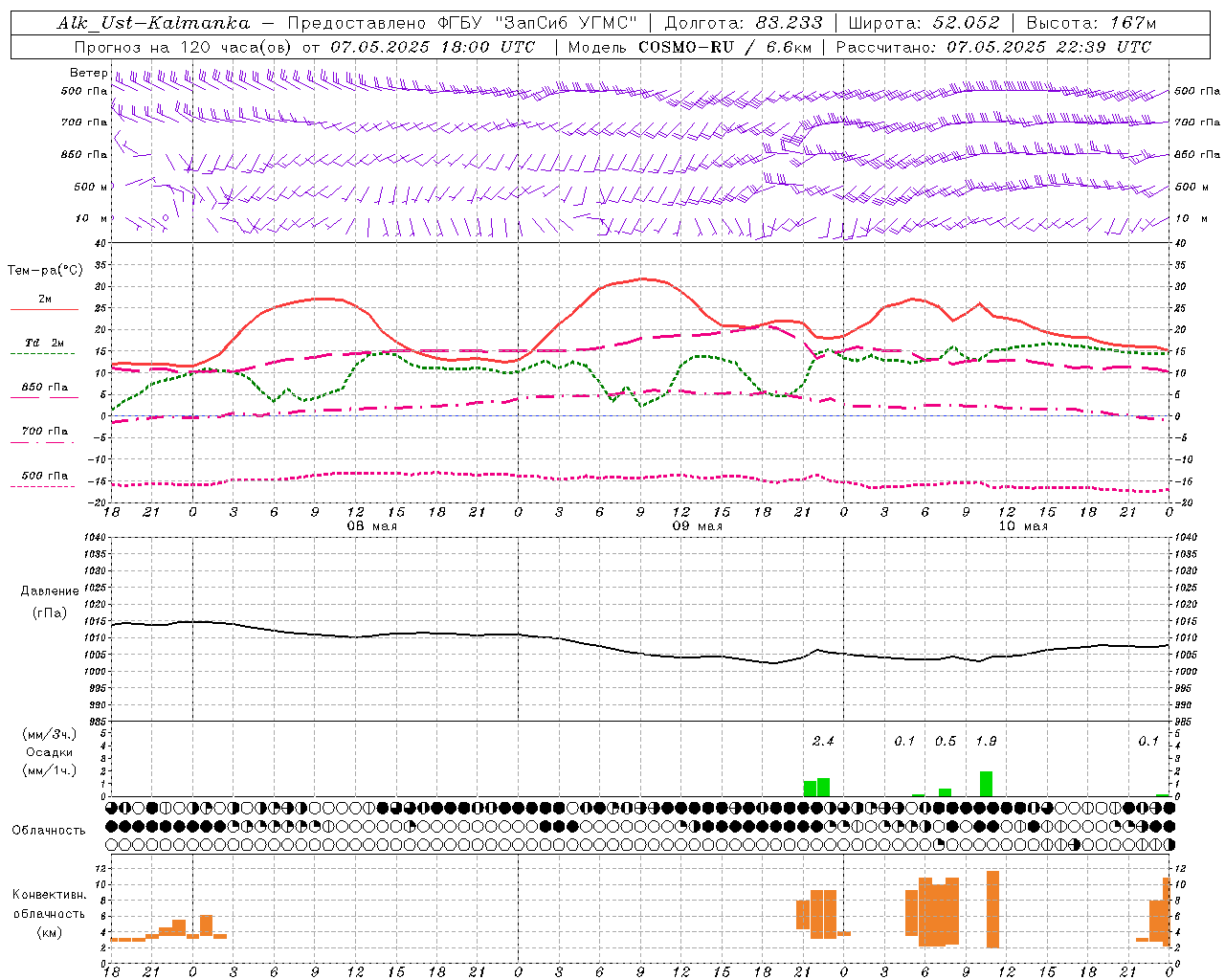
Task: Click the Давление pressure panel label
Action: pyautogui.click(x=50, y=591)
